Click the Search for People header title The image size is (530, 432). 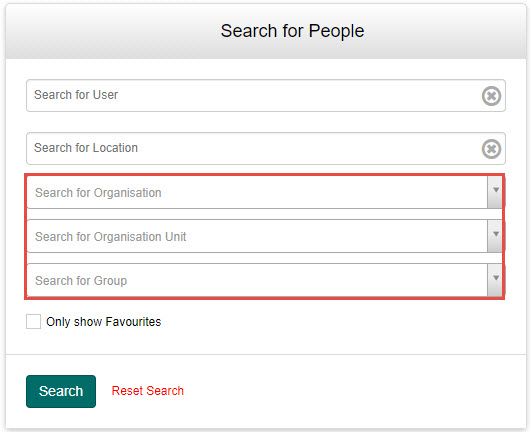click(292, 31)
